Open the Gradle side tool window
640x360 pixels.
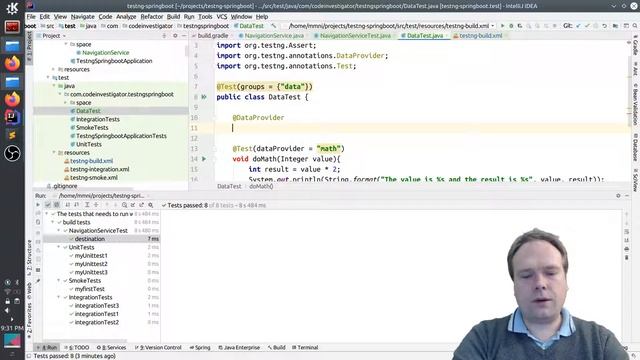tap(635, 46)
